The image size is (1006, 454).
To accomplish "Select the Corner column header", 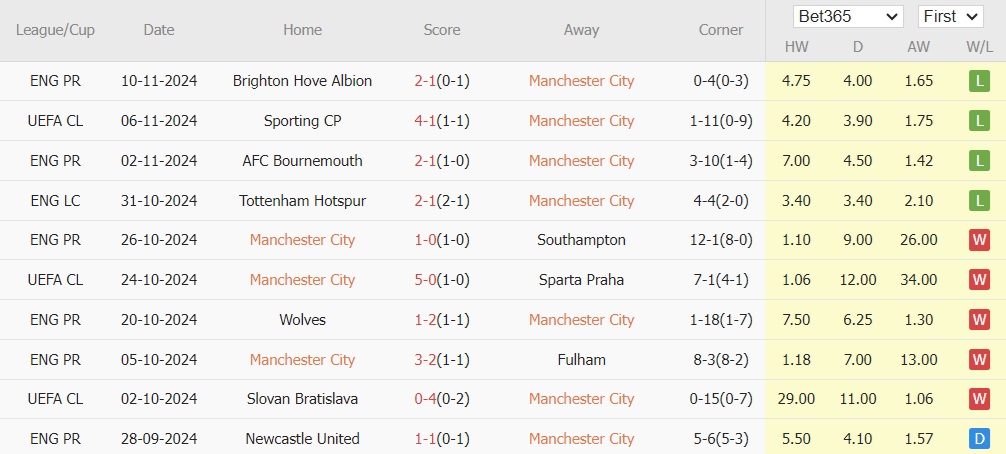I will 720,30.
